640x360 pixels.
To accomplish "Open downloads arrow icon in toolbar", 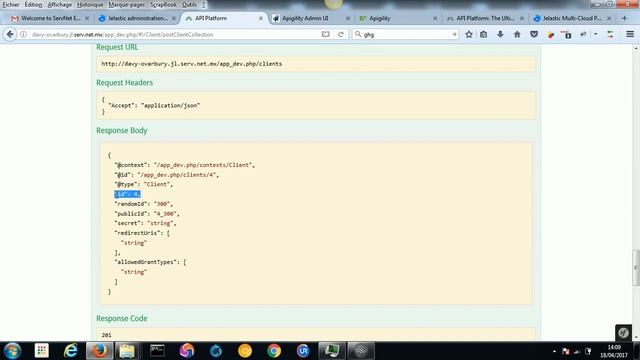I will click(x=500, y=35).
